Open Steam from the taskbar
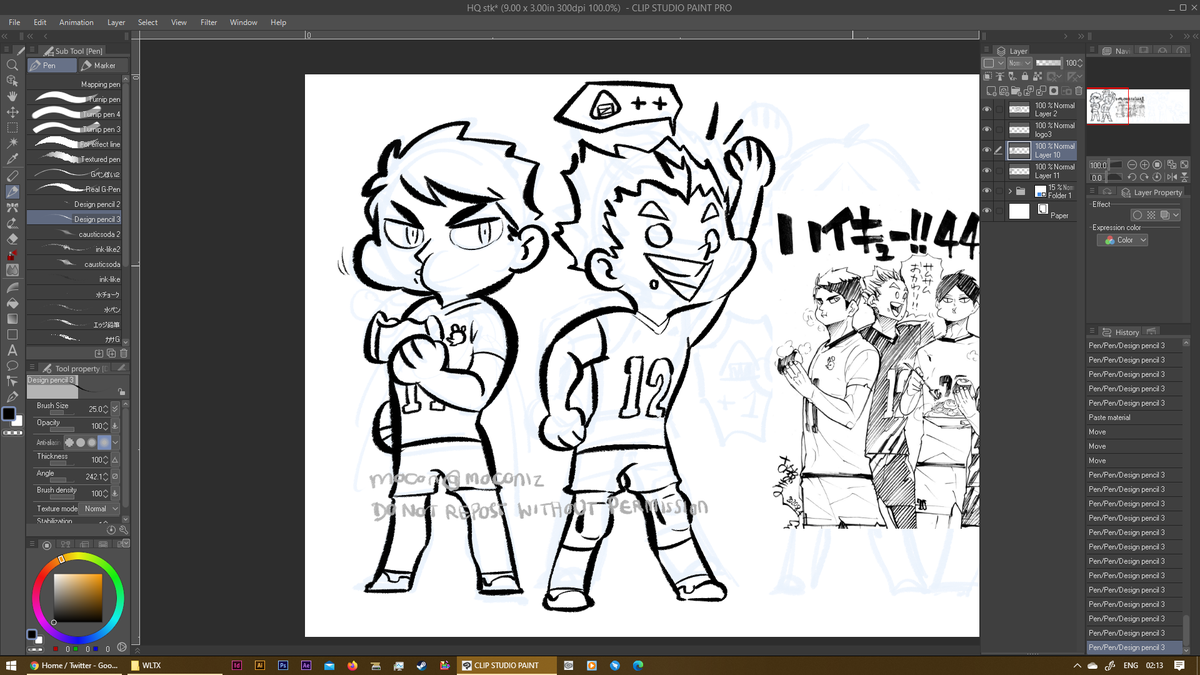The height and width of the screenshot is (675, 1200). 421,665
